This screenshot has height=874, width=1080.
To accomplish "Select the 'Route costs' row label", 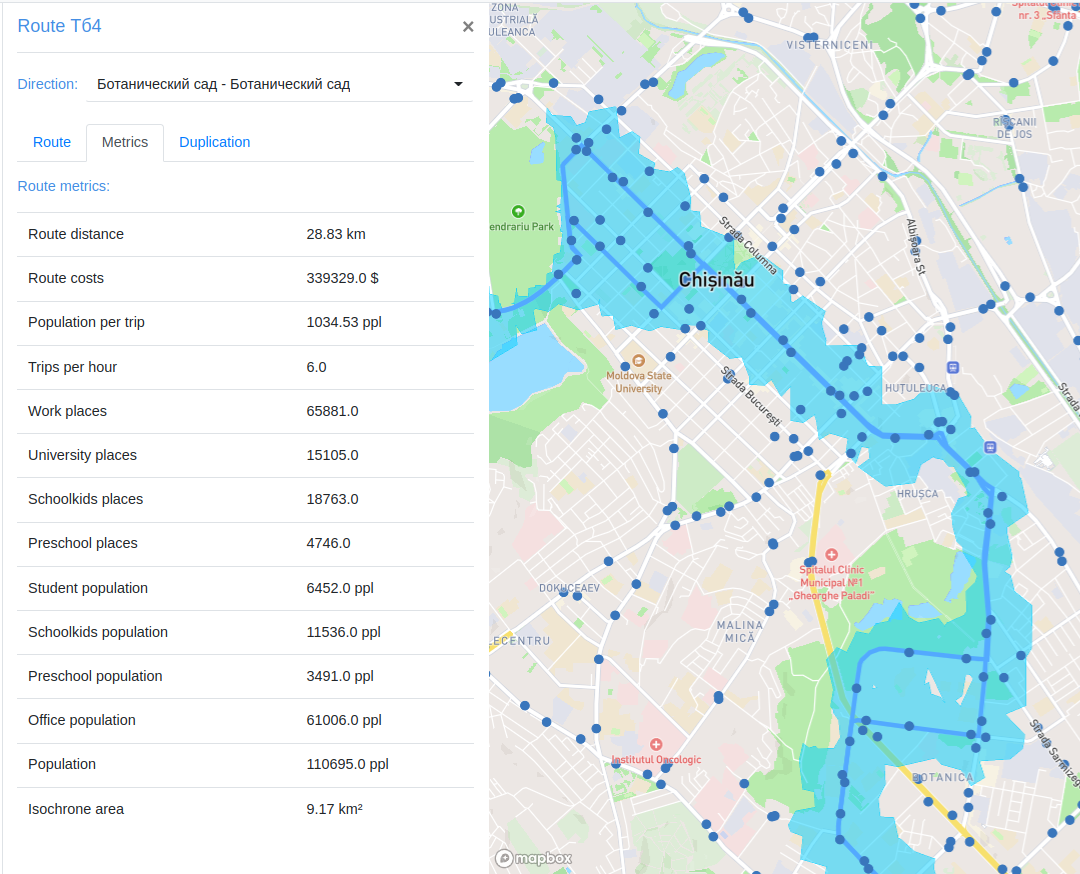I will (66, 278).
